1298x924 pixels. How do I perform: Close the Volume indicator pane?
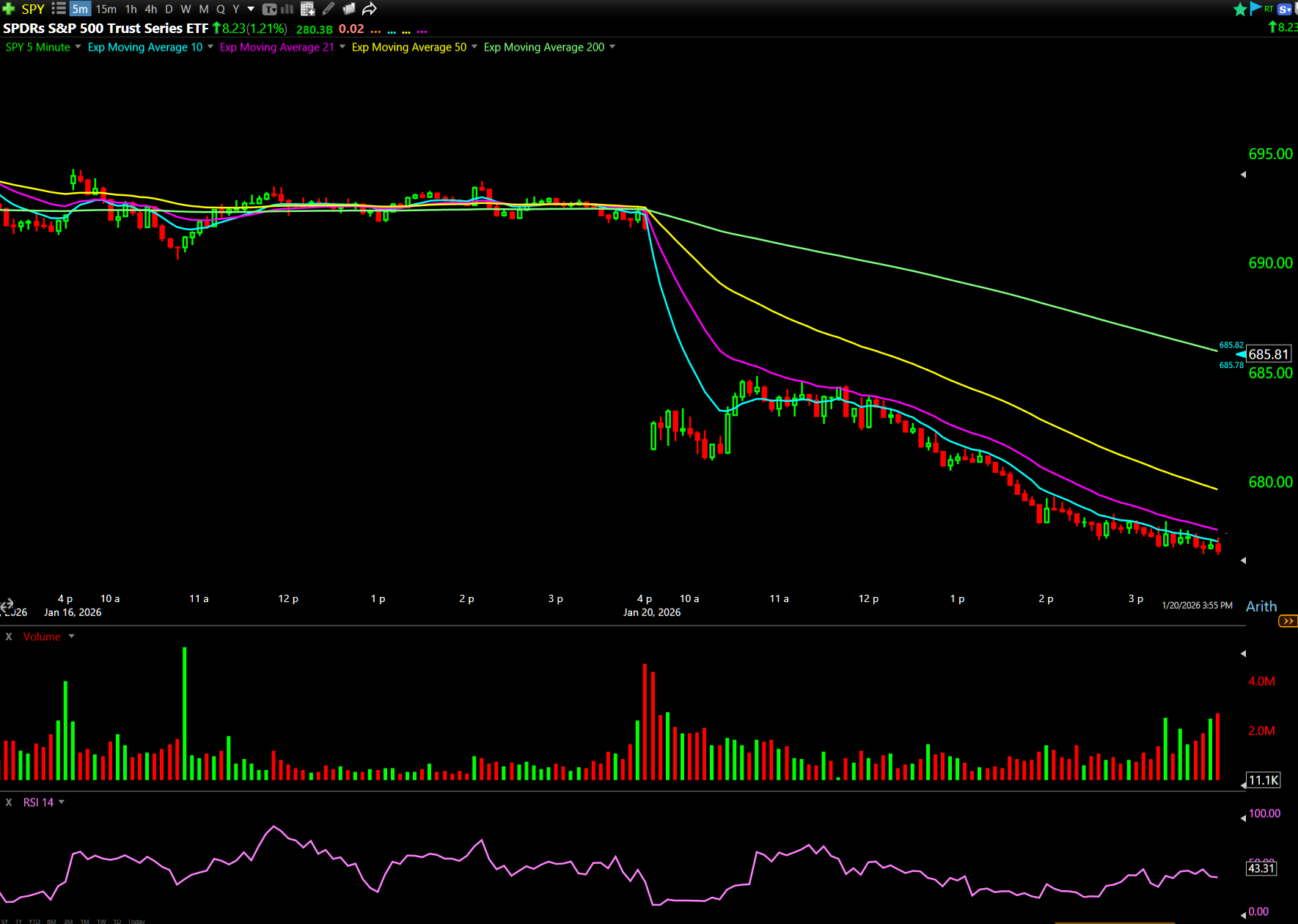point(9,637)
